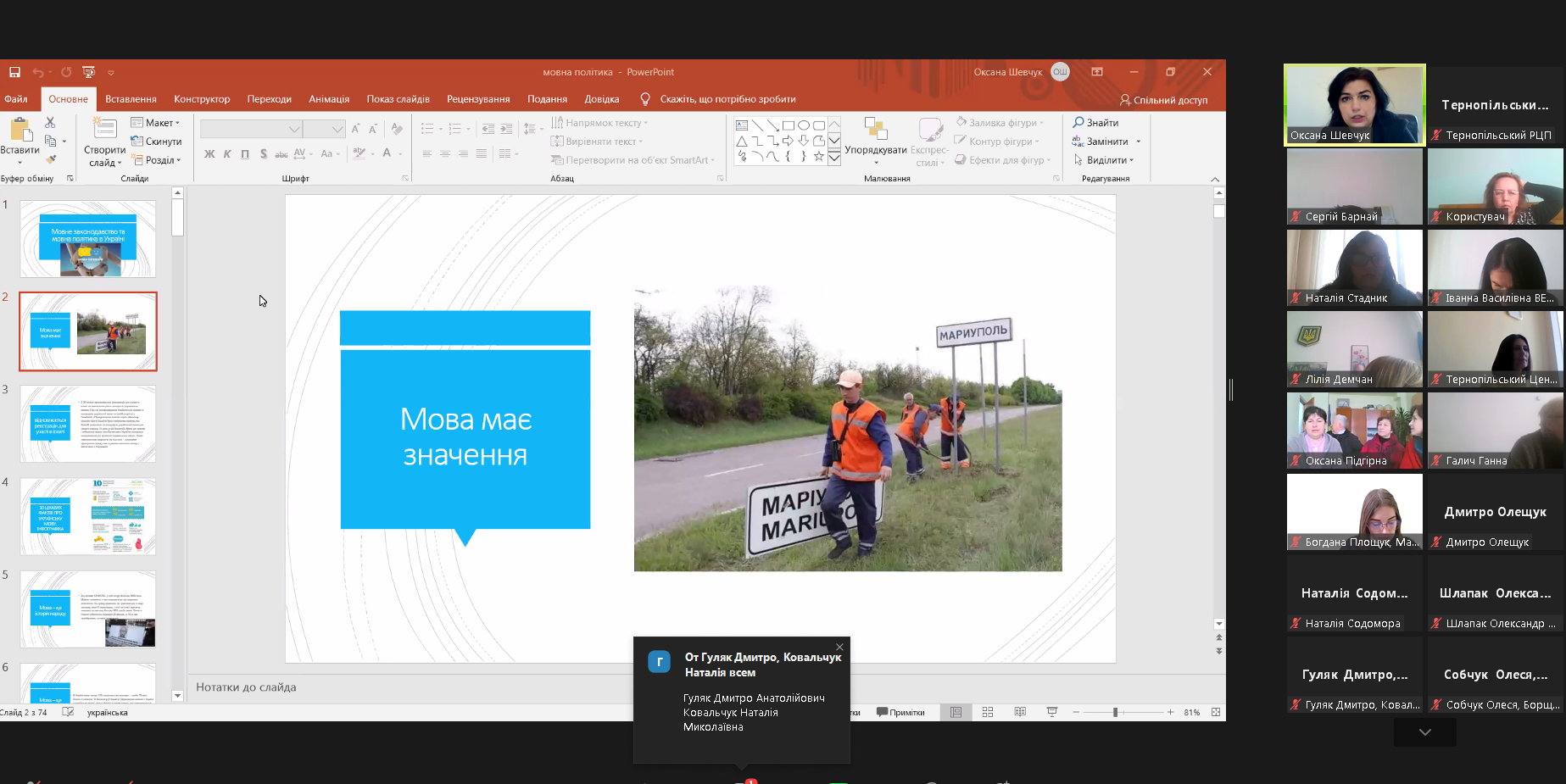Switch to reading view in status bar

tap(1020, 713)
